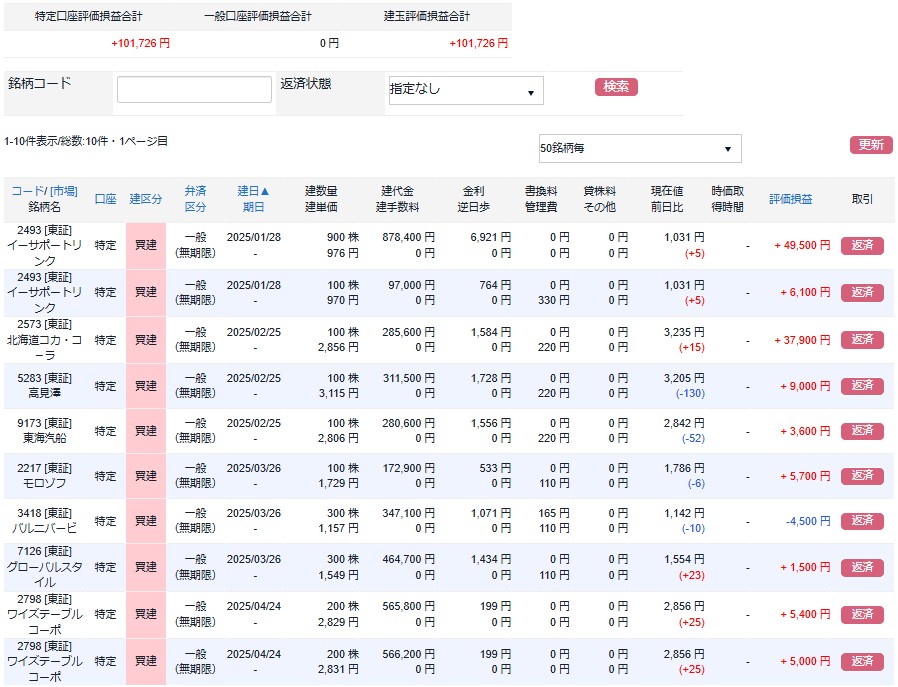898x687 pixels.
Task: Focus the 銘柄コード input field
Action: tap(194, 89)
